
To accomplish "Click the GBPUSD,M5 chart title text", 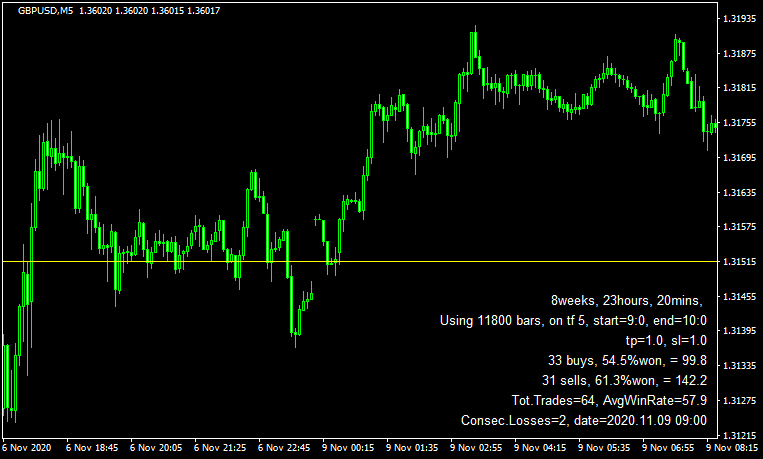I will tap(38, 10).
